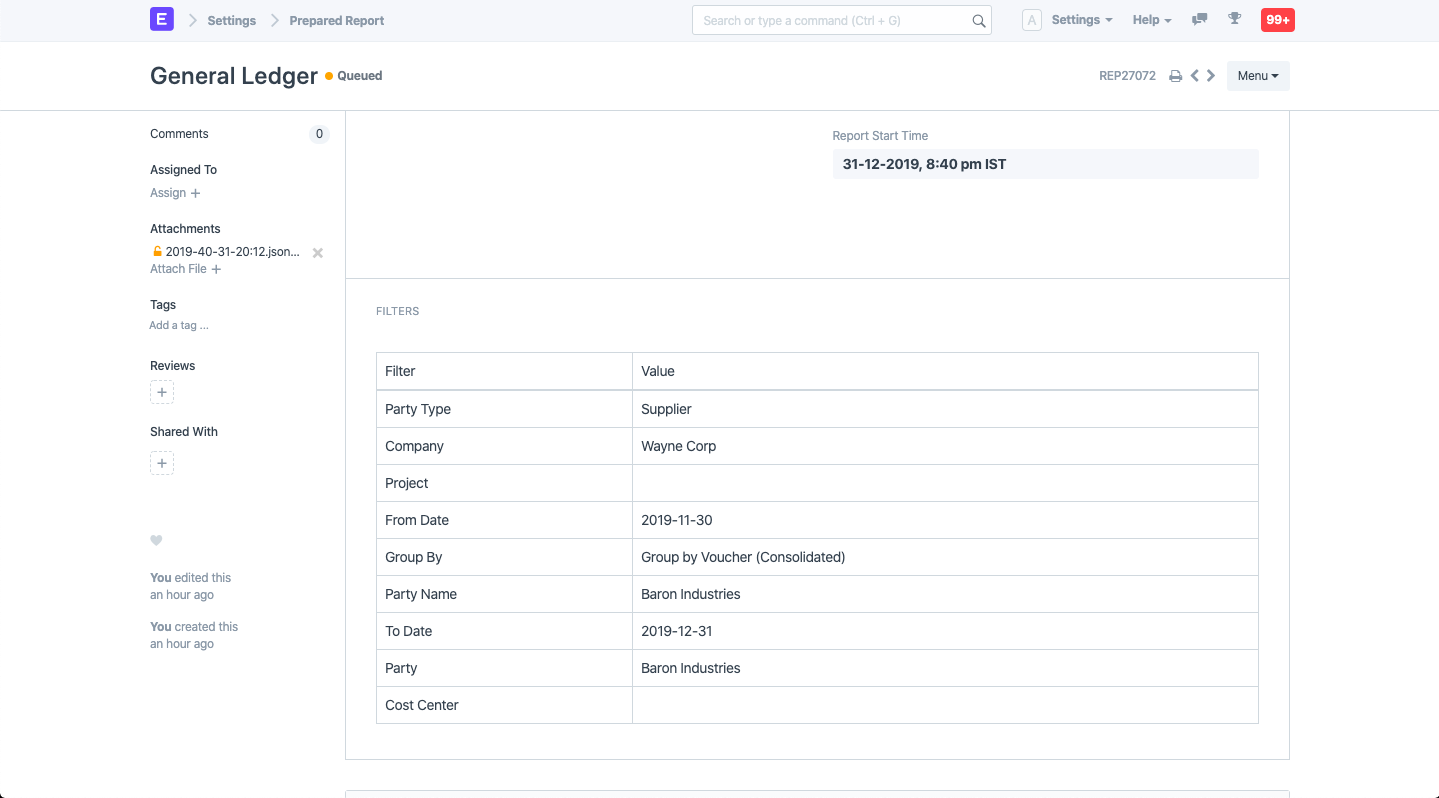1439x798 pixels.
Task: Like the report via heart icon
Action: point(156,540)
